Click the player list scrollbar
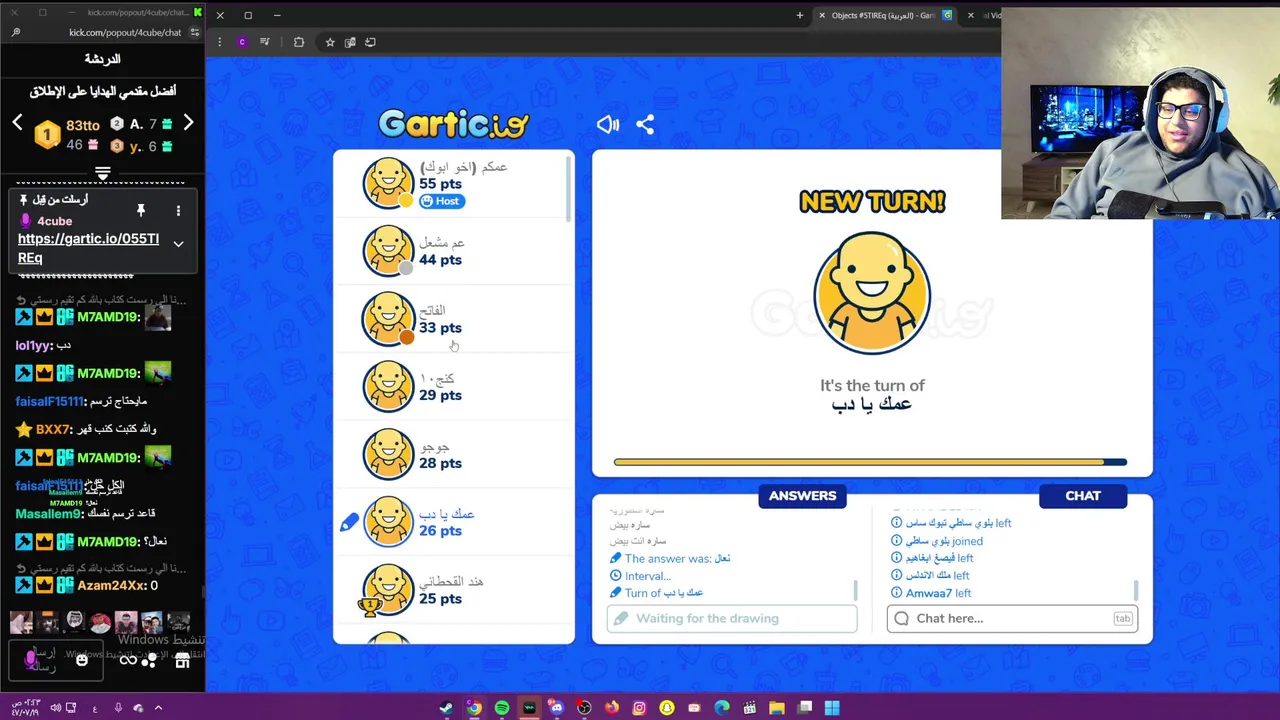This screenshot has width=1280, height=720. [569, 190]
